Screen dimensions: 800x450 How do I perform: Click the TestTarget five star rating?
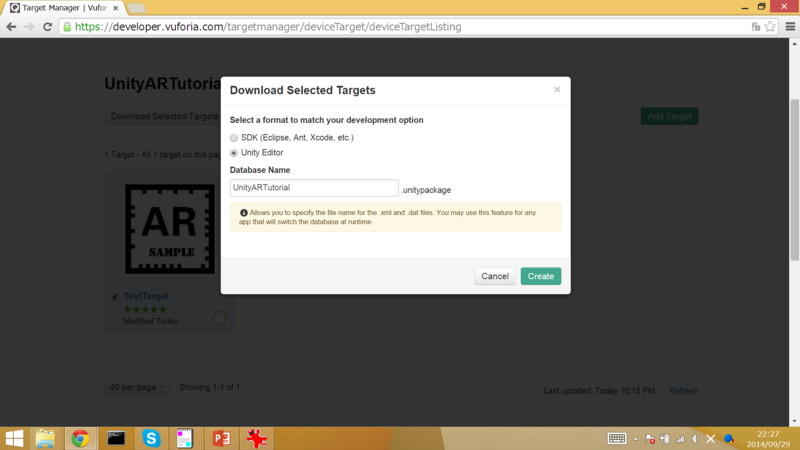pyautogui.click(x=145, y=309)
